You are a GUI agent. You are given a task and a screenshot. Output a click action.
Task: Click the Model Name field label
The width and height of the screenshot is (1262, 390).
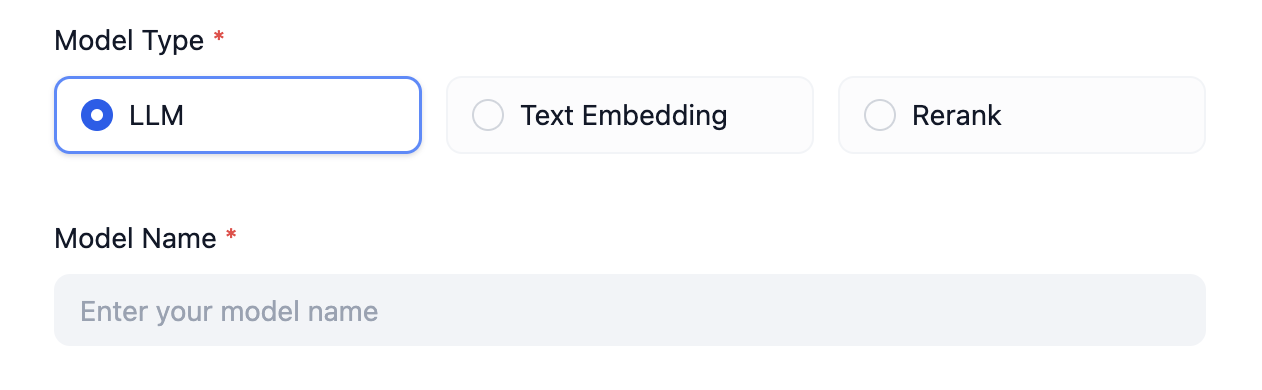pyautogui.click(x=135, y=238)
